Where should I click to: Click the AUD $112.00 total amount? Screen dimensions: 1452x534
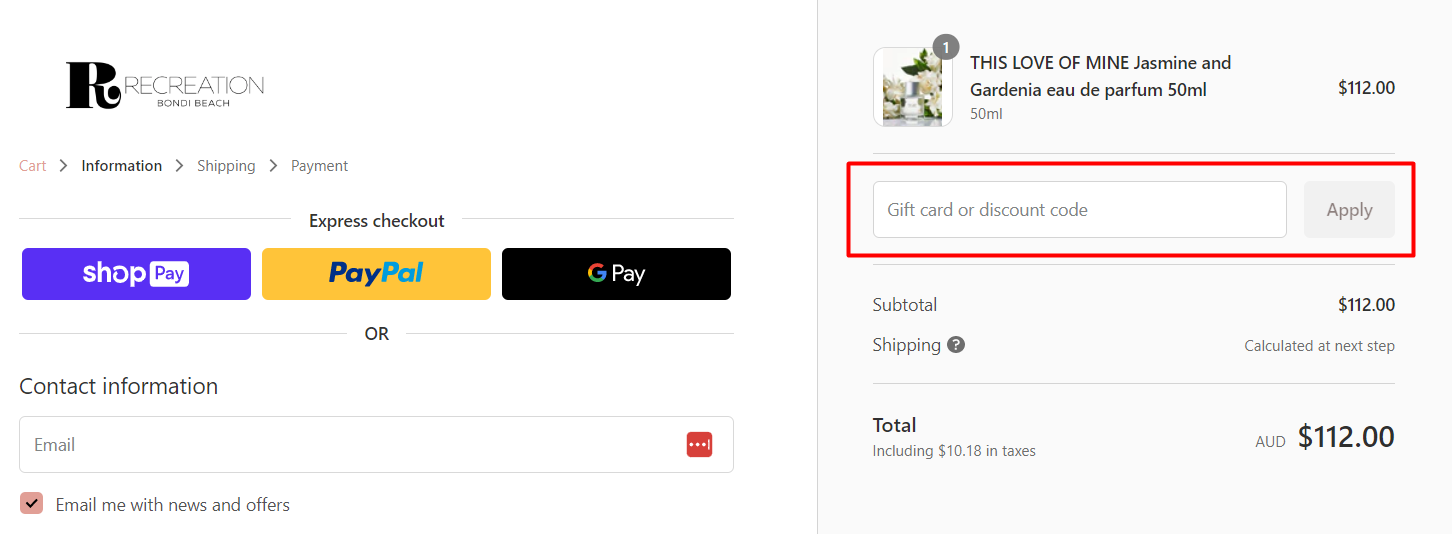pyautogui.click(x=1345, y=437)
